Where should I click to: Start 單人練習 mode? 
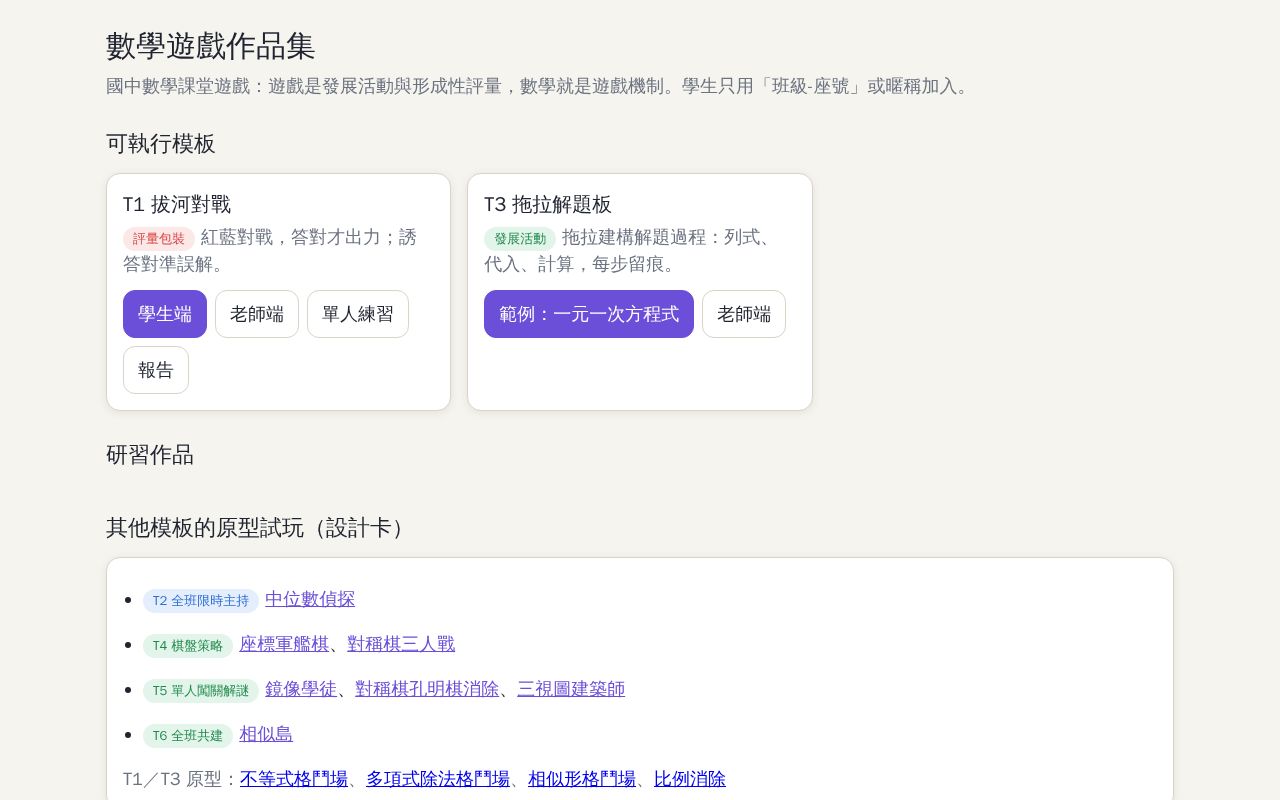358,314
